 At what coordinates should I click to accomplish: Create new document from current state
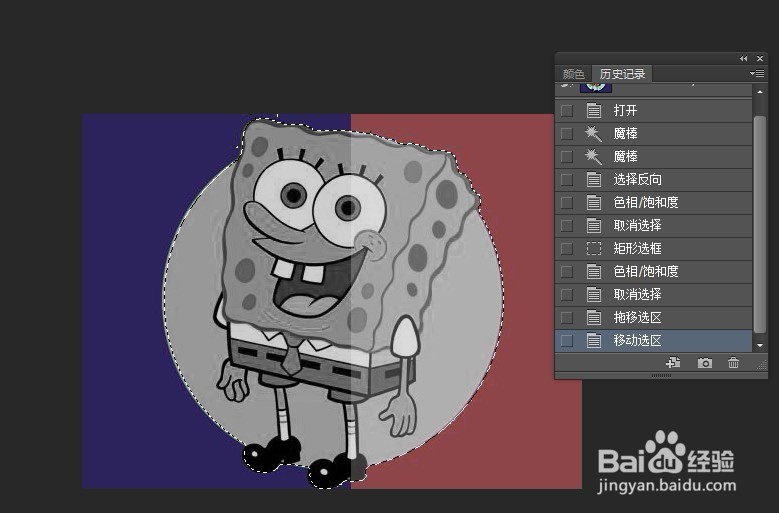[x=673, y=363]
